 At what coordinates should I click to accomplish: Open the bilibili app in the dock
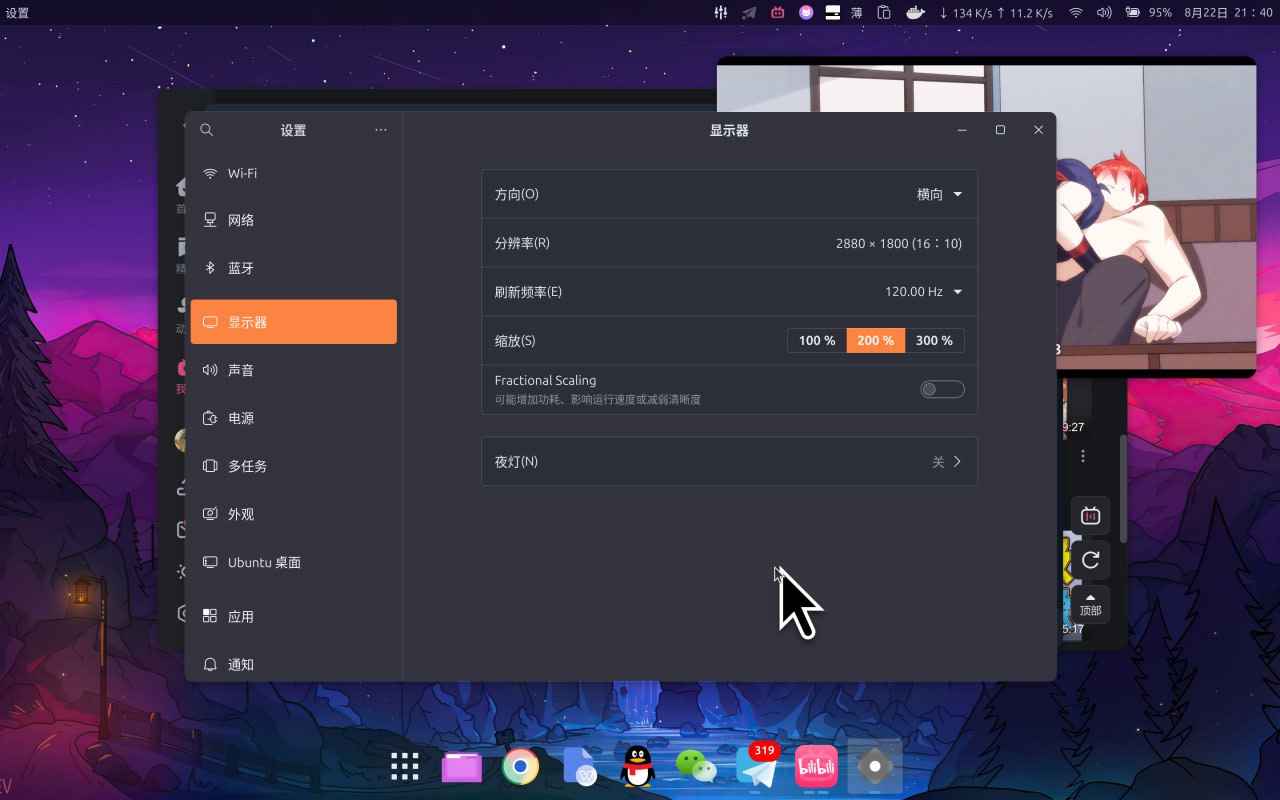tap(816, 767)
